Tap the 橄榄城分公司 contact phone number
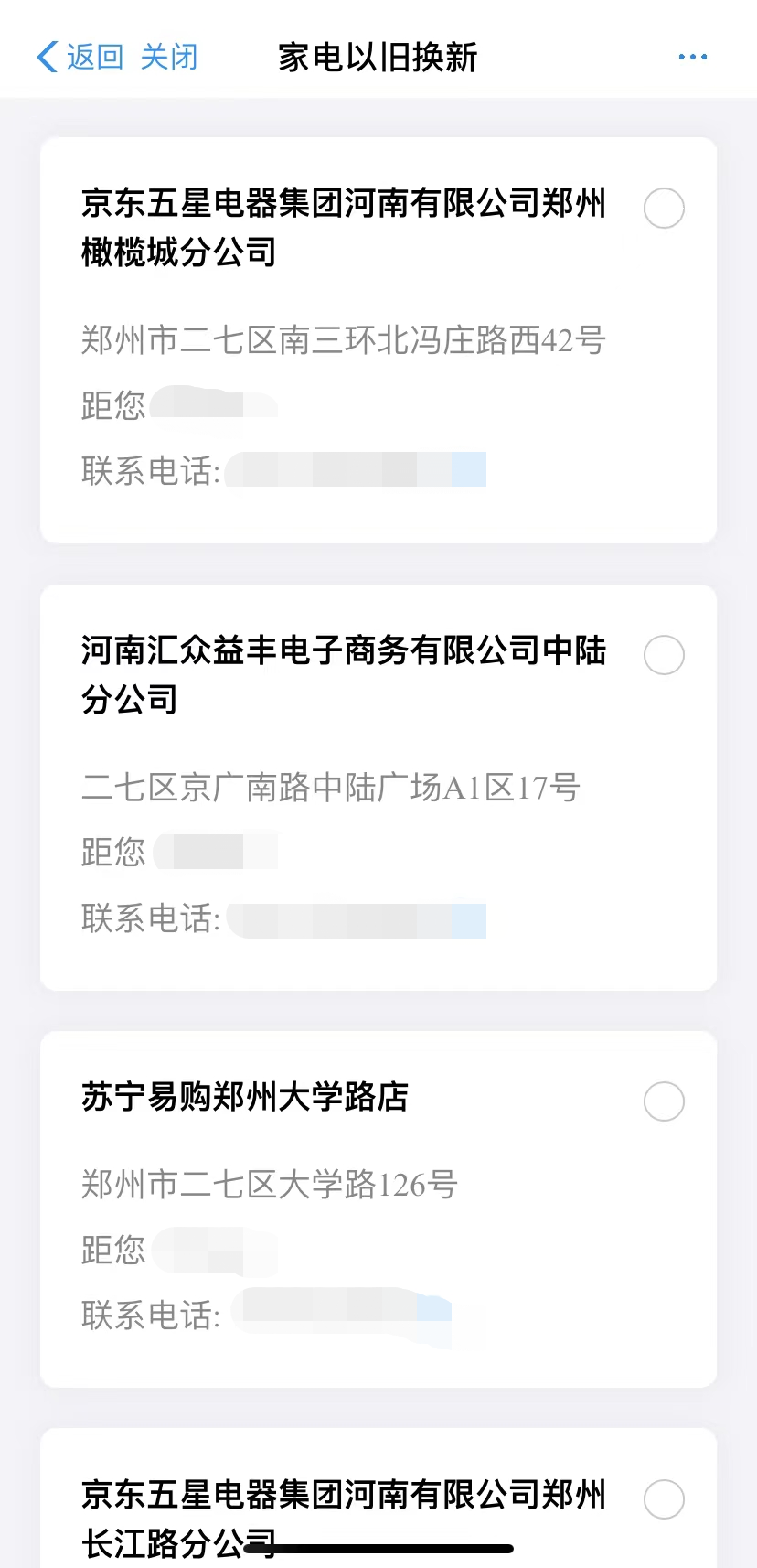The image size is (757, 1568). (357, 470)
